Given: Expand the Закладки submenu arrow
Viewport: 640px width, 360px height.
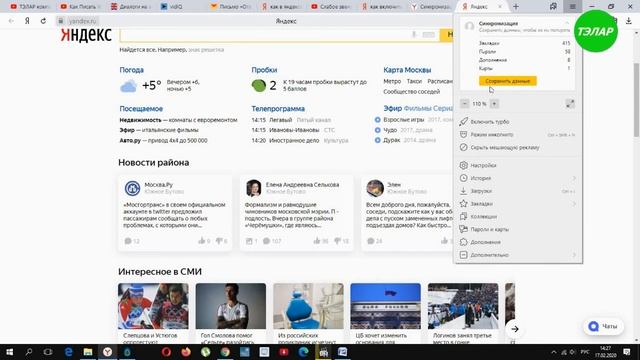Looking at the screenshot, I should pyautogui.click(x=573, y=204).
